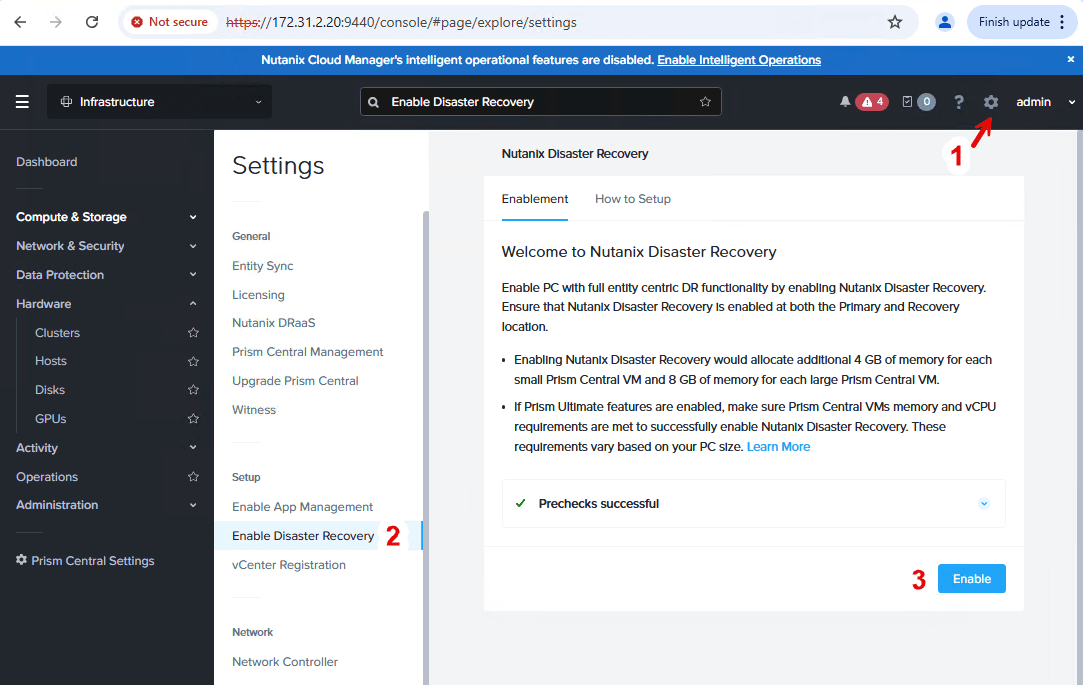Open the help question mark menu
Image resolution: width=1083 pixels, height=685 pixels.
click(x=959, y=102)
